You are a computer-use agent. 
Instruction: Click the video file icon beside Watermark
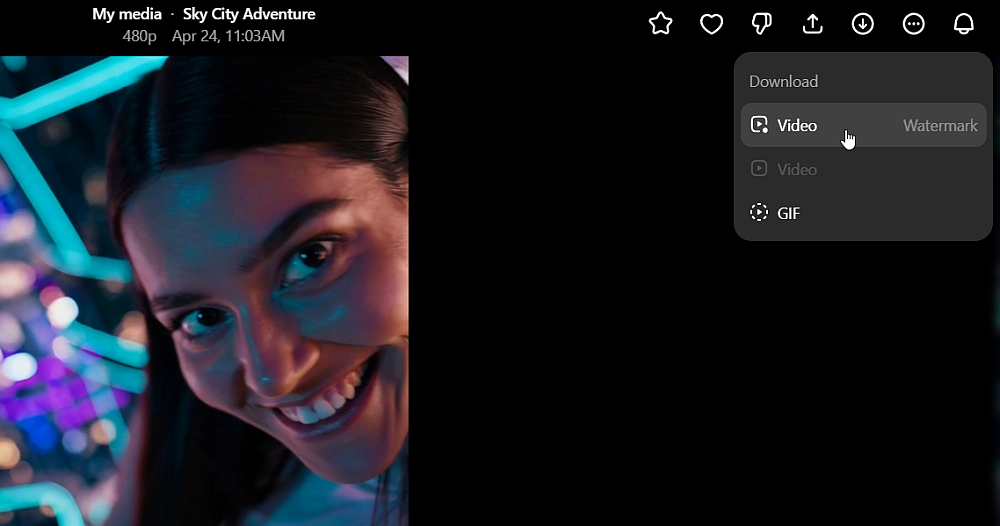tap(759, 126)
